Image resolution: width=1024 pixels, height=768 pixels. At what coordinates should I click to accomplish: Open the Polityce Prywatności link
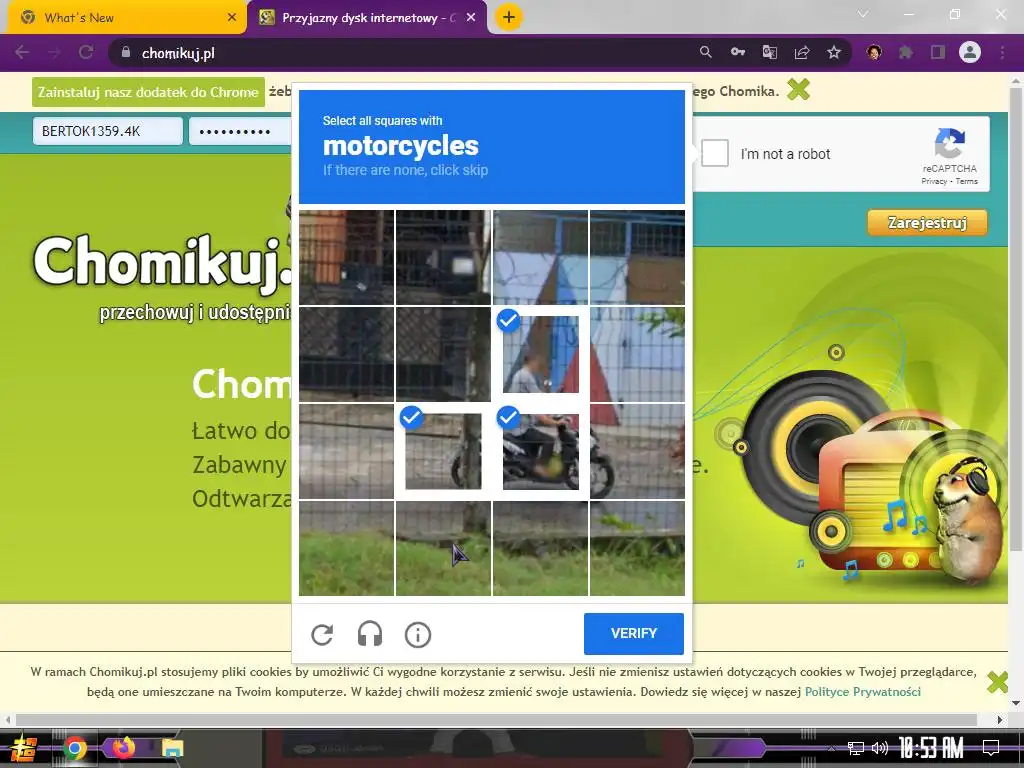click(862, 692)
